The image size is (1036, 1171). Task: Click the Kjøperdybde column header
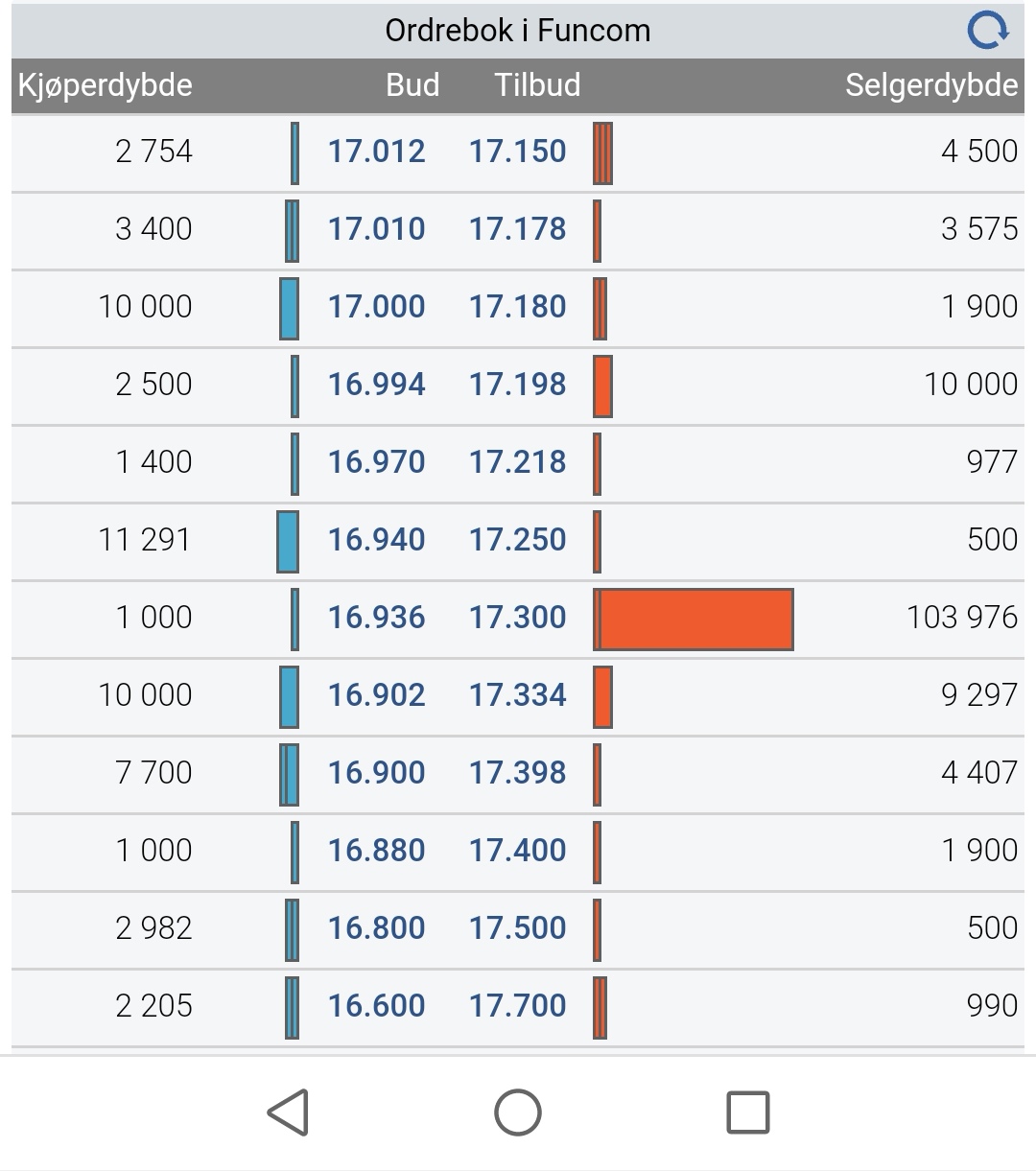coord(106,85)
